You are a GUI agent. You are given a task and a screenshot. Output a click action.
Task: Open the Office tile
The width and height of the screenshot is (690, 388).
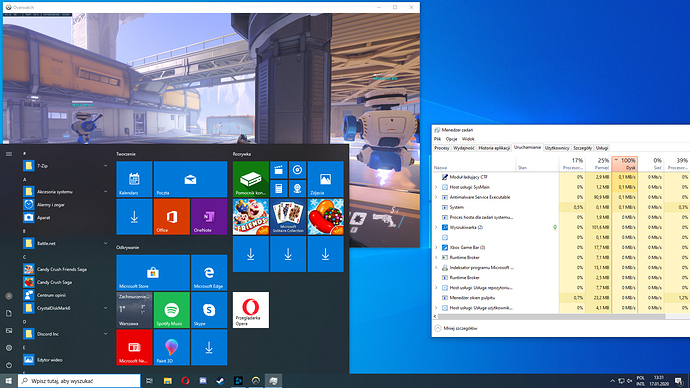tap(172, 216)
